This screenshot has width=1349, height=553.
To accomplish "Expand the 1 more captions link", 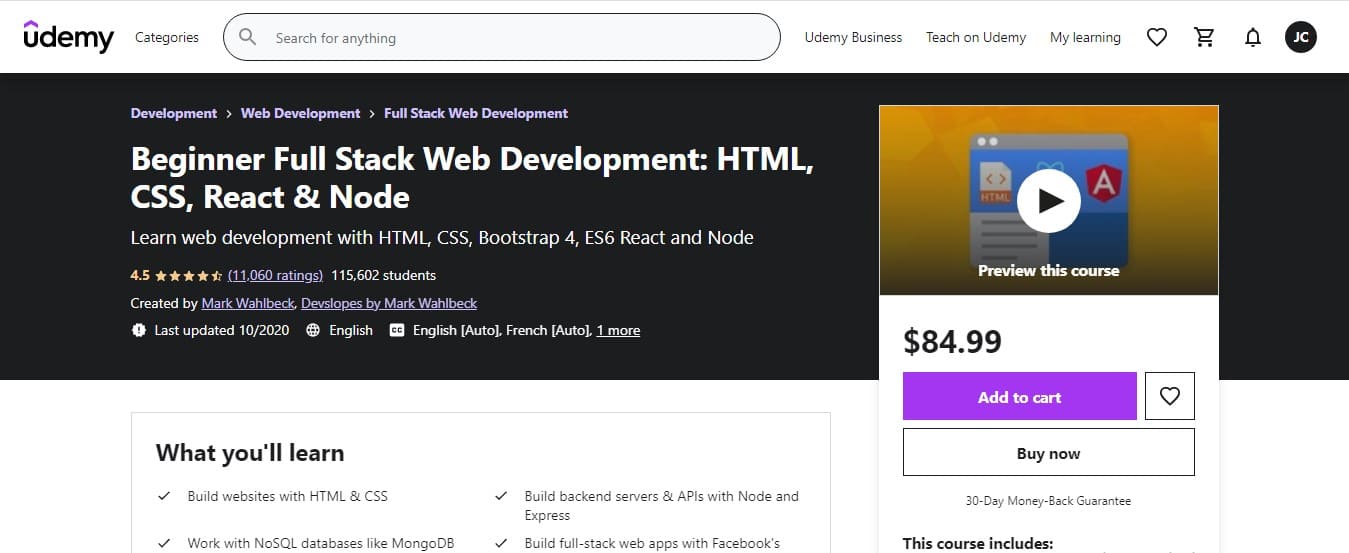I will click(x=618, y=330).
